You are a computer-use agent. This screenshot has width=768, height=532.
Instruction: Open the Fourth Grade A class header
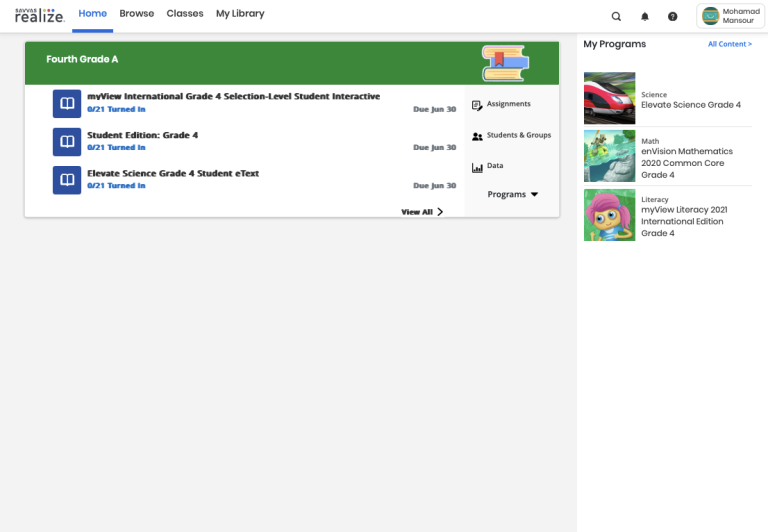(x=82, y=59)
